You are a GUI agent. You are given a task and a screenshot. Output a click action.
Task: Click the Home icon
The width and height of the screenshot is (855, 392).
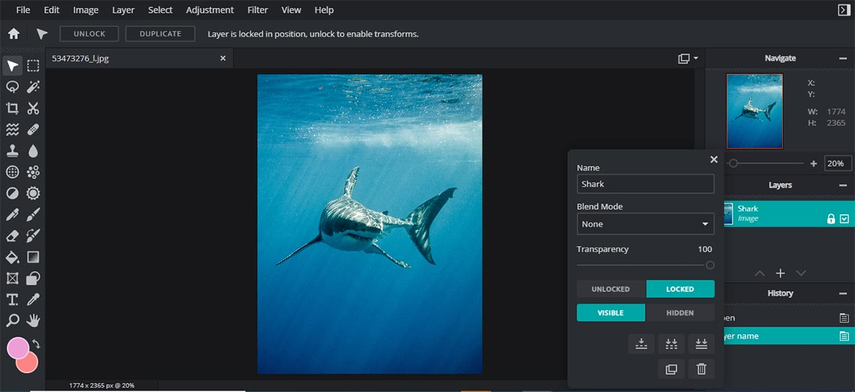pyautogui.click(x=14, y=34)
